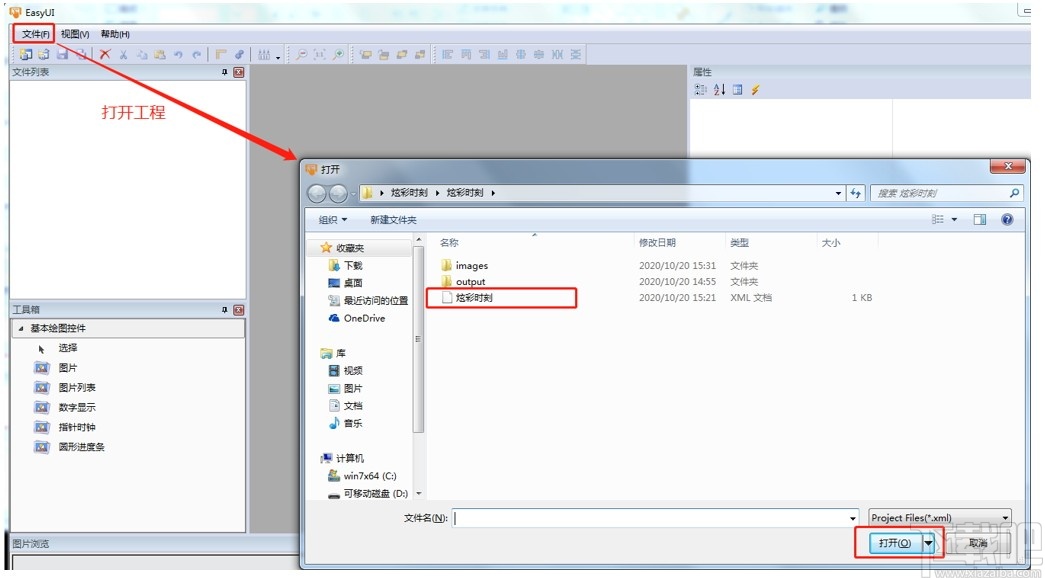
Task: Open the Project Files(*.xml) file type dropdown
Action: (x=1005, y=517)
